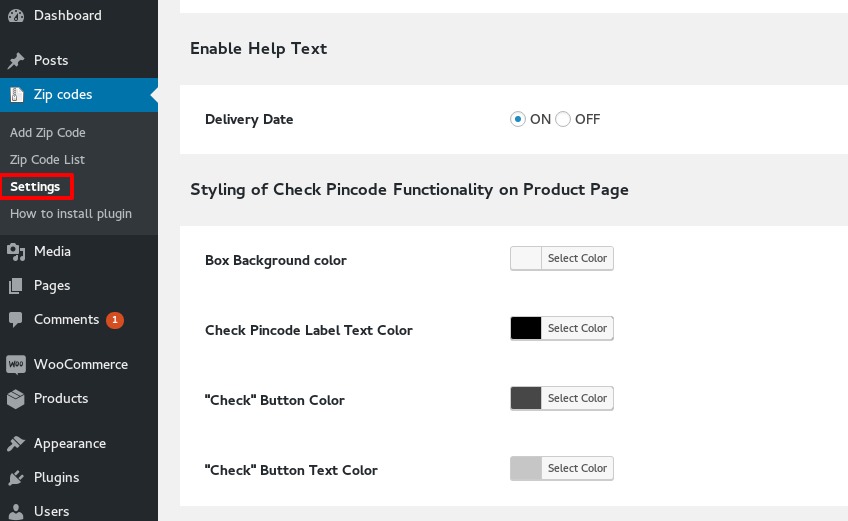The height and width of the screenshot is (521, 848).
Task: Open Add Zip Code submenu item
Action: pos(48,133)
